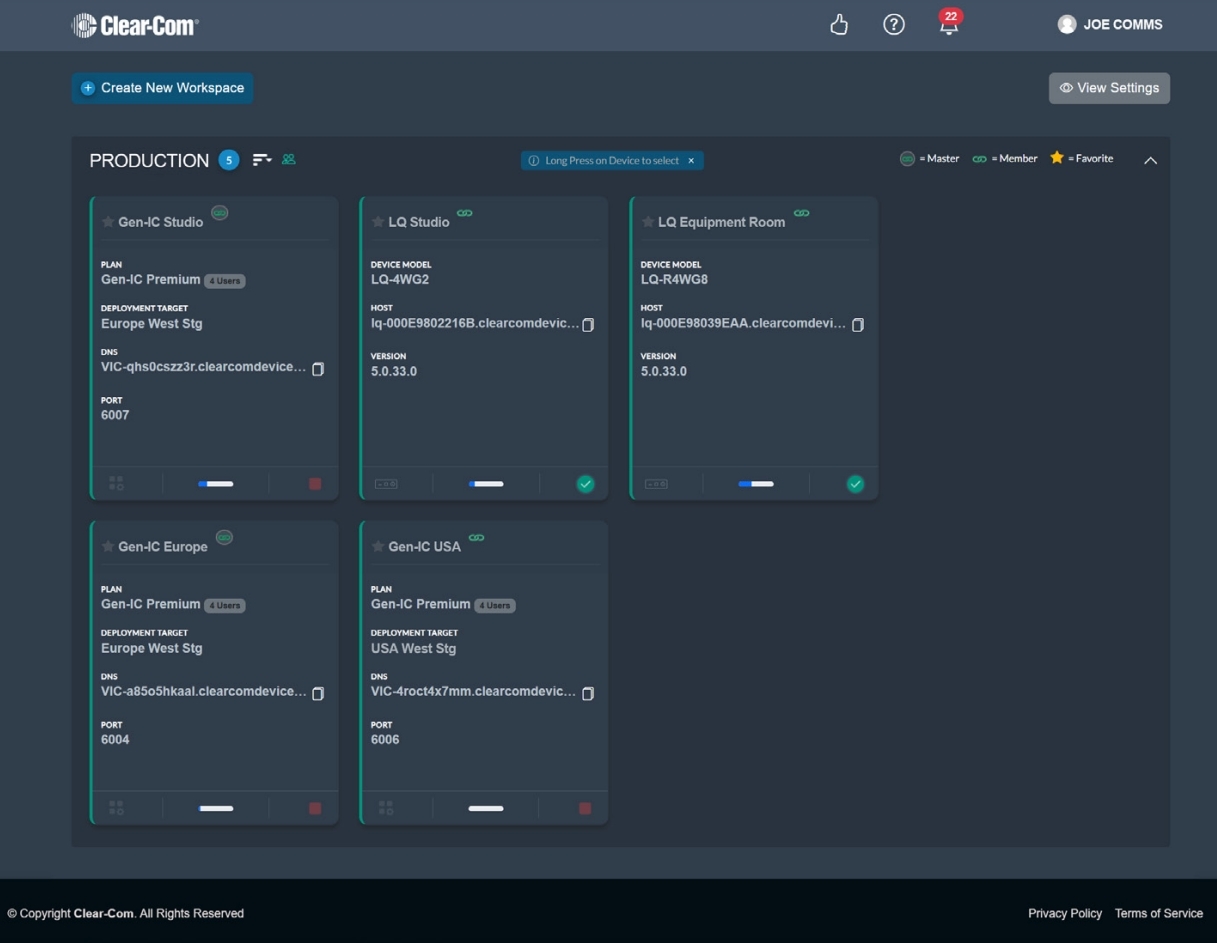Screen dimensions: 1217x943
Task: Open the Privacy Policy link
Action: coord(1065,913)
